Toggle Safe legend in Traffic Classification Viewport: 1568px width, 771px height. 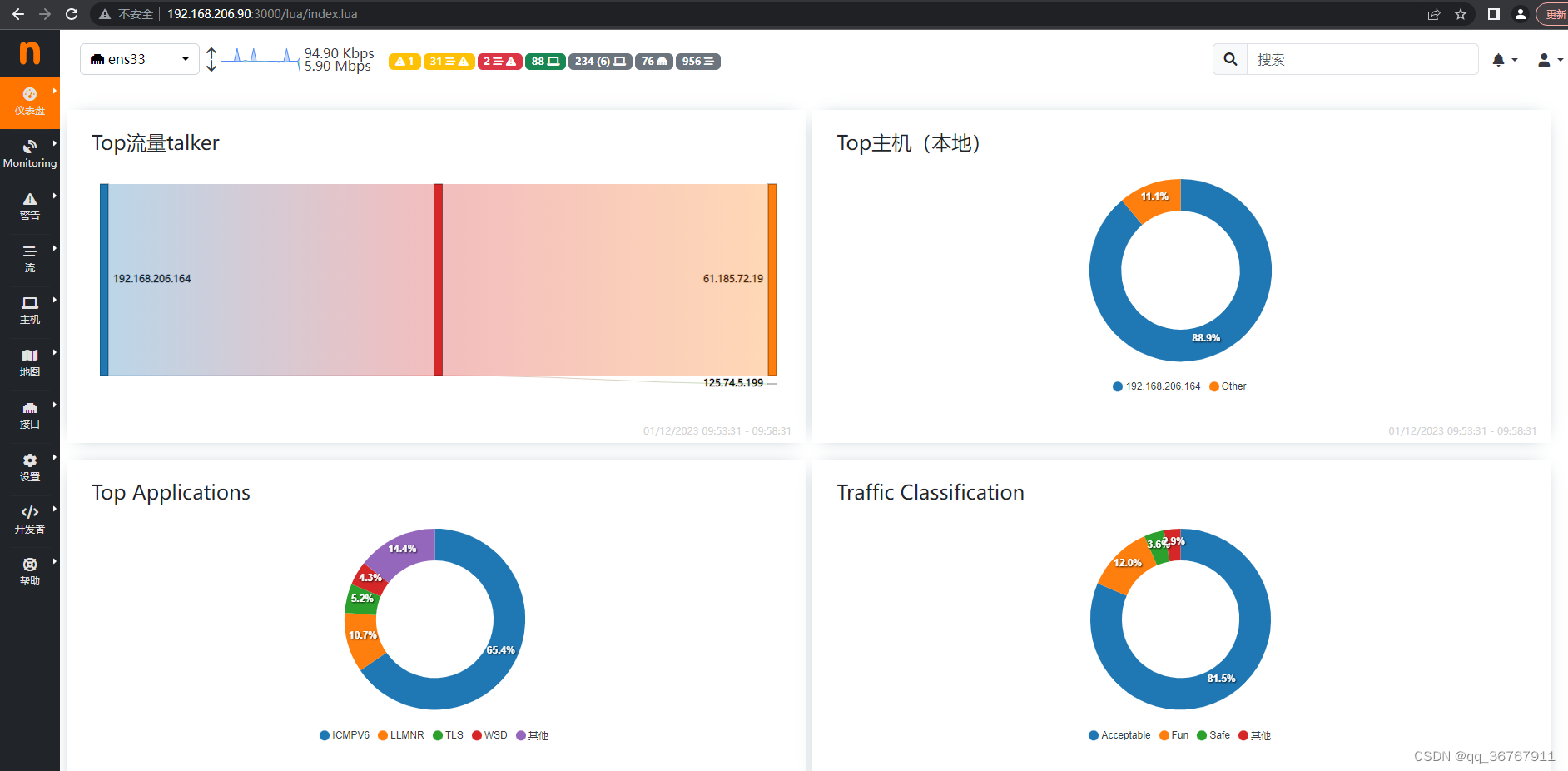(1213, 735)
